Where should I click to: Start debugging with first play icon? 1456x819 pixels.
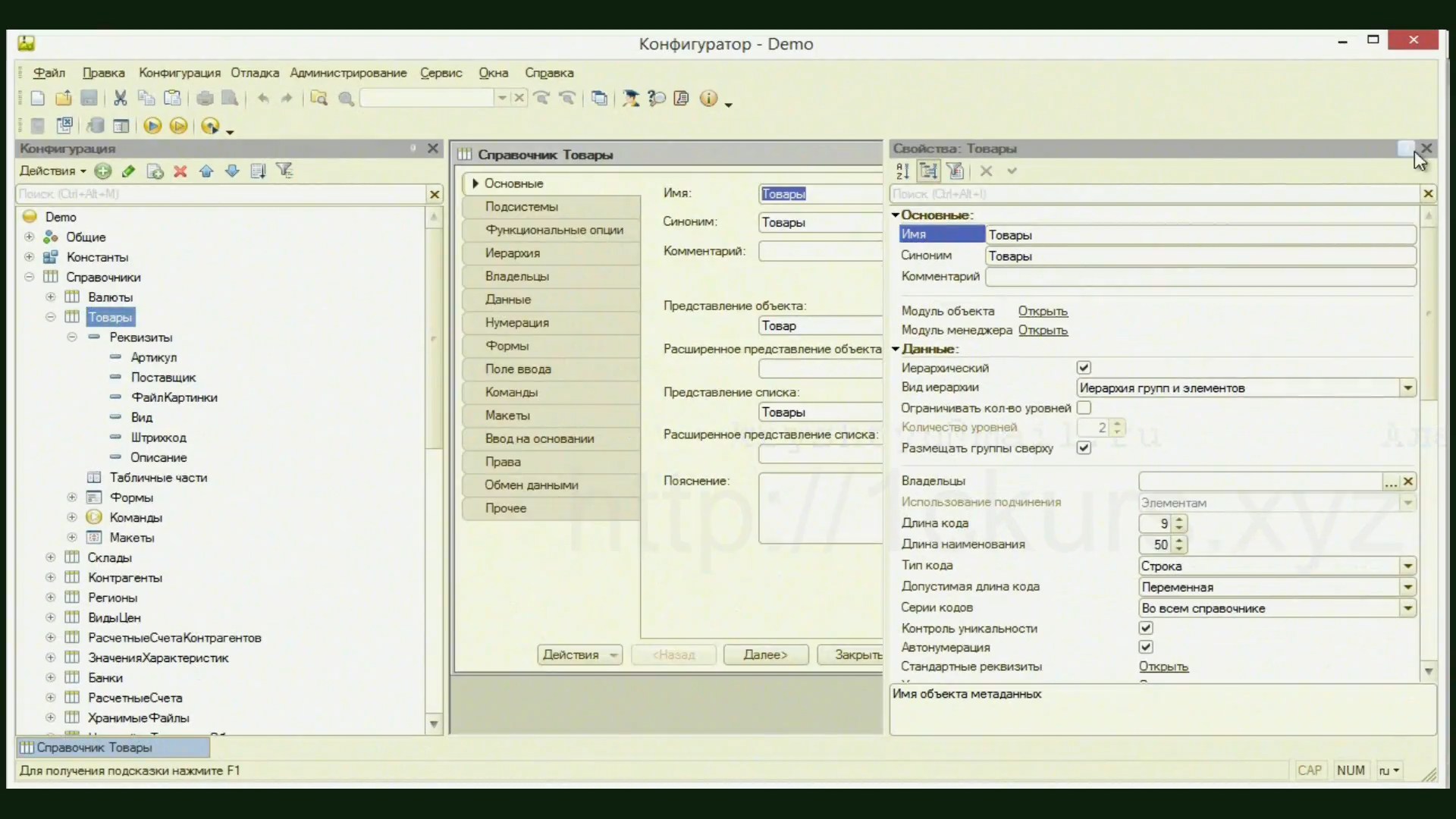(x=152, y=126)
